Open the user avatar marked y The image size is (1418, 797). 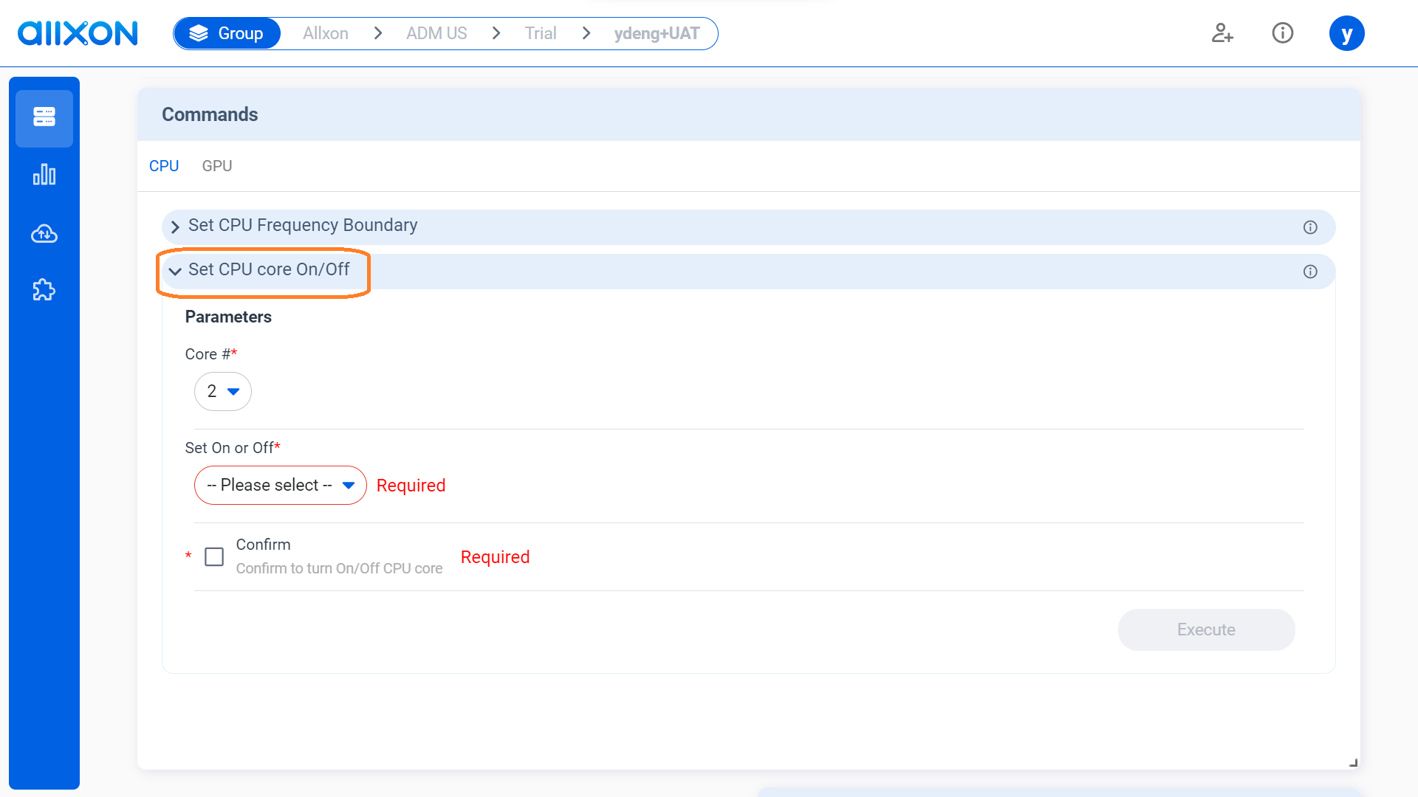click(x=1346, y=33)
